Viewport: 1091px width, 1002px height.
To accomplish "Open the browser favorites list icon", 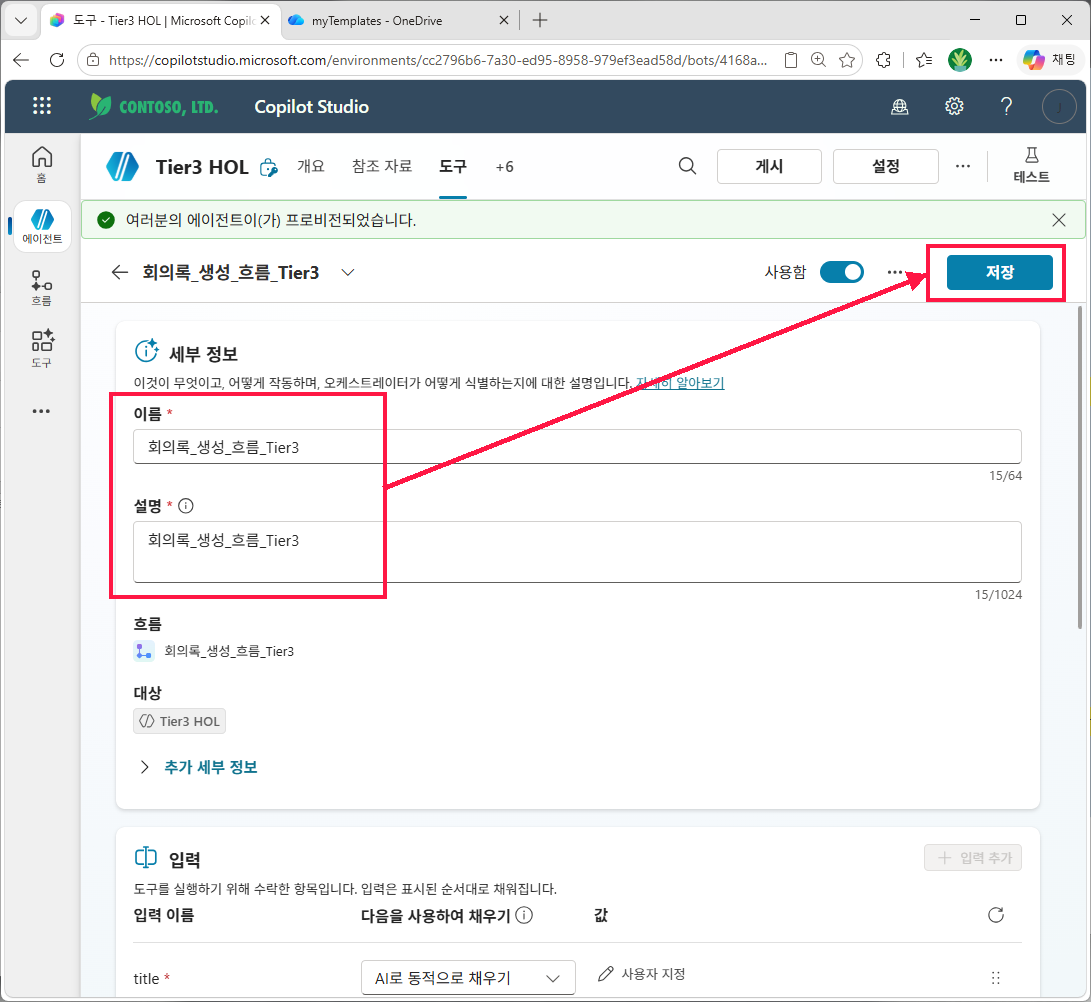I will click(x=924, y=61).
